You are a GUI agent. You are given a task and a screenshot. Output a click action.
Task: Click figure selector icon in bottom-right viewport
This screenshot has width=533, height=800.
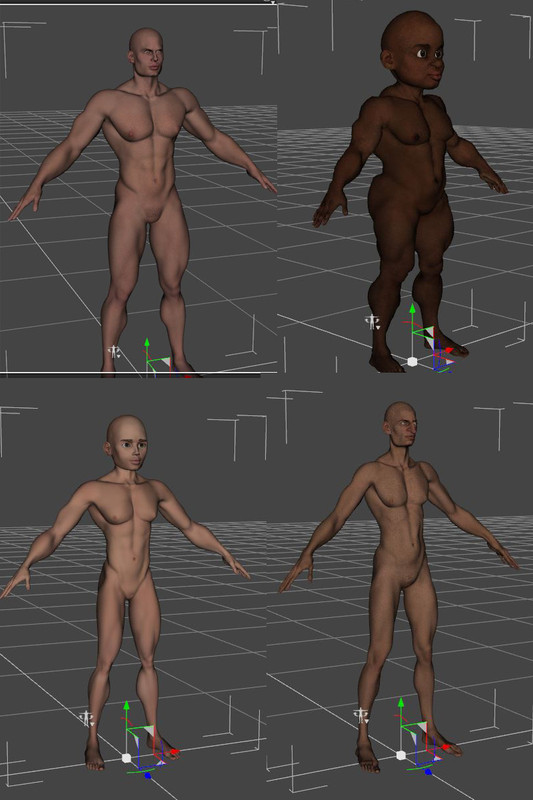[362, 715]
